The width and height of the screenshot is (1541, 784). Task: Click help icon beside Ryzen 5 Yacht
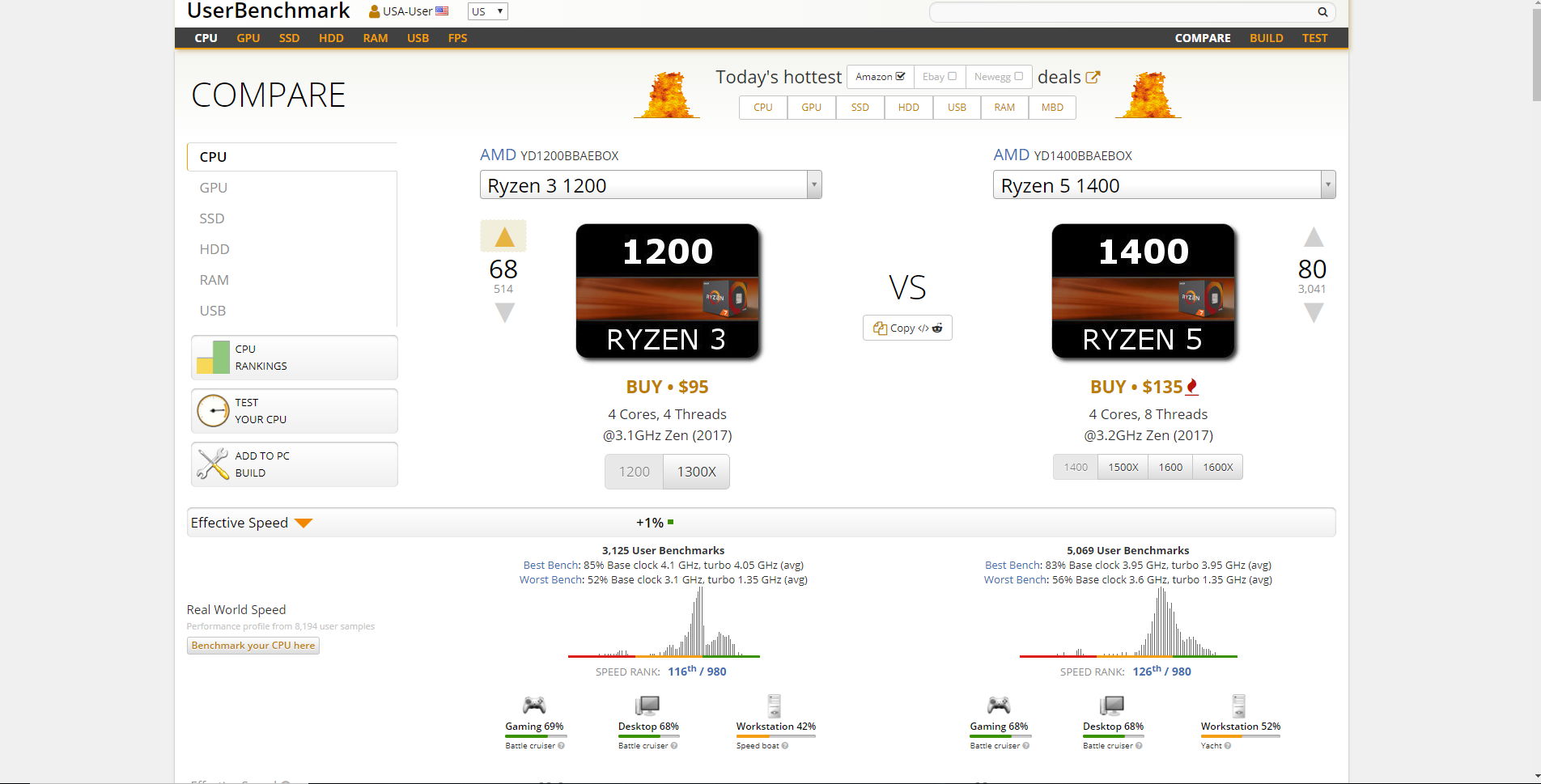pos(1228,746)
